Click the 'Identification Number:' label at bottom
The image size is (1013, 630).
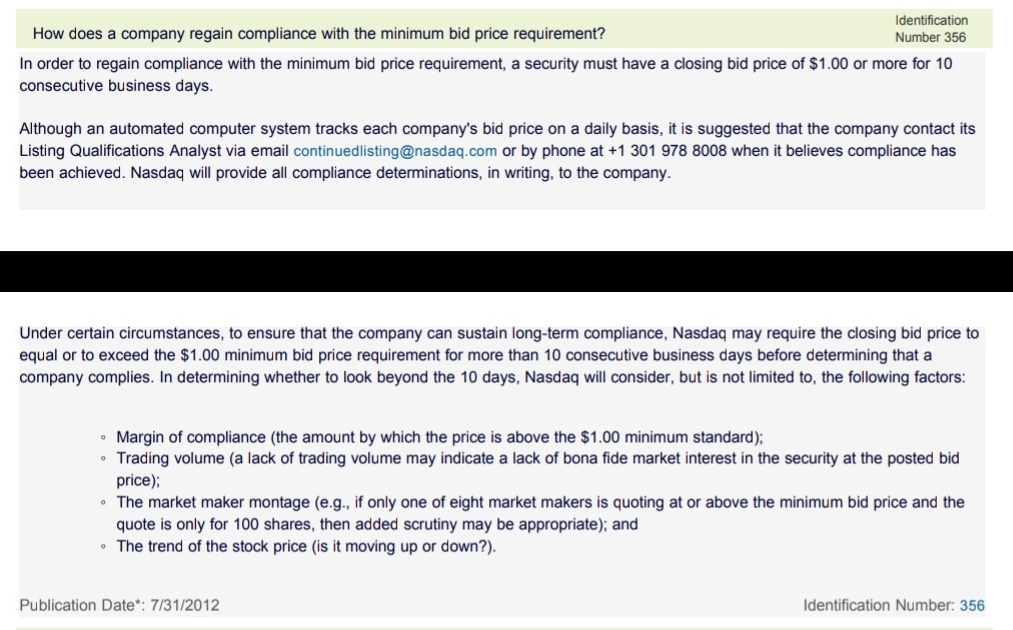tap(879, 605)
